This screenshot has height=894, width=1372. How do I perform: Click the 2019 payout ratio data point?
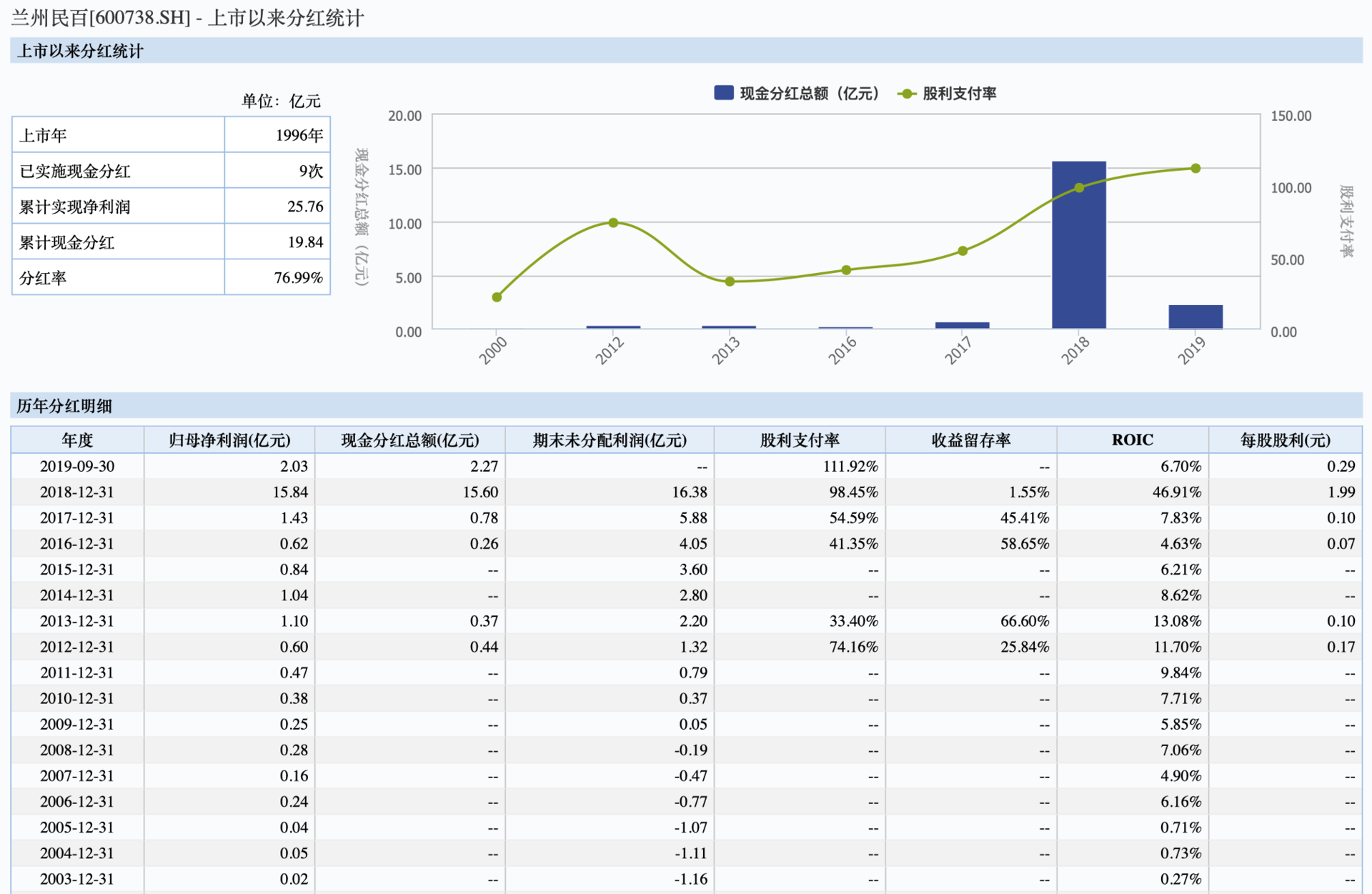point(1195,169)
